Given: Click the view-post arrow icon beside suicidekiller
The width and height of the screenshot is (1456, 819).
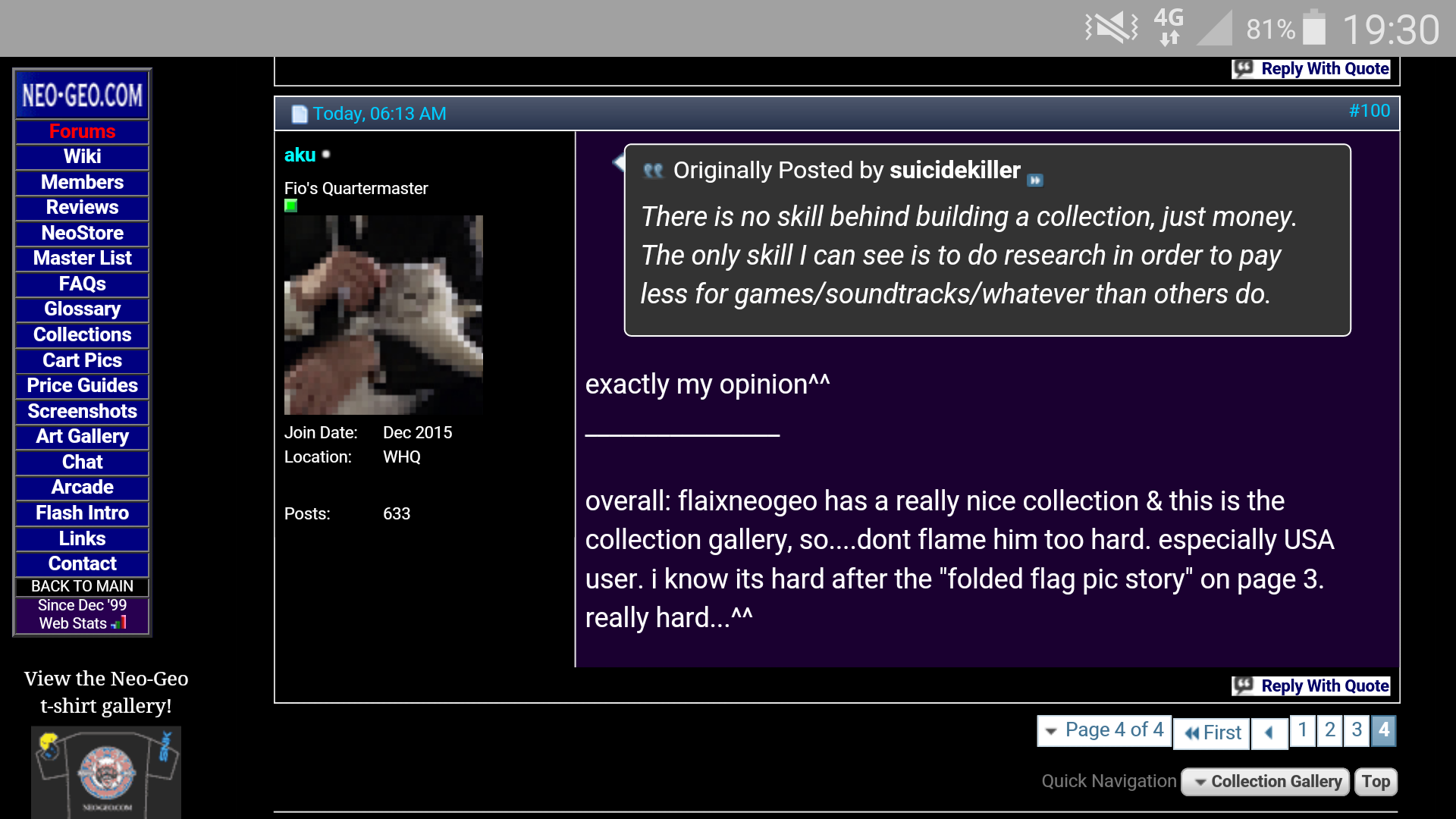Looking at the screenshot, I should tap(1035, 180).
